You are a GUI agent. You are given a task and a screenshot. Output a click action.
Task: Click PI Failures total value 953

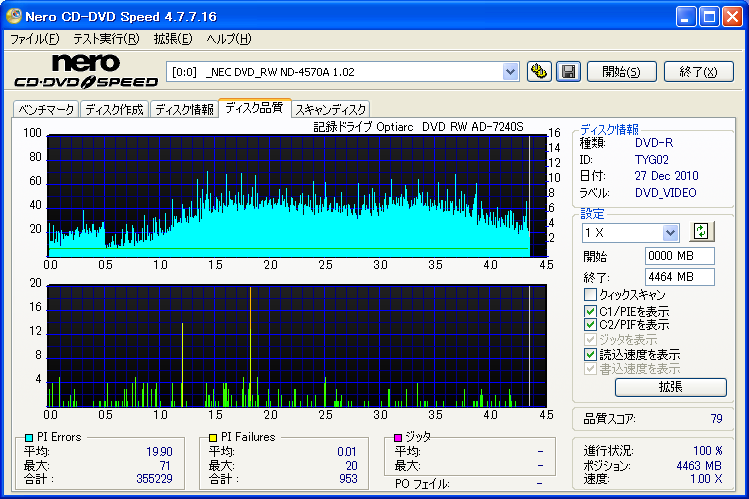tap(348, 479)
